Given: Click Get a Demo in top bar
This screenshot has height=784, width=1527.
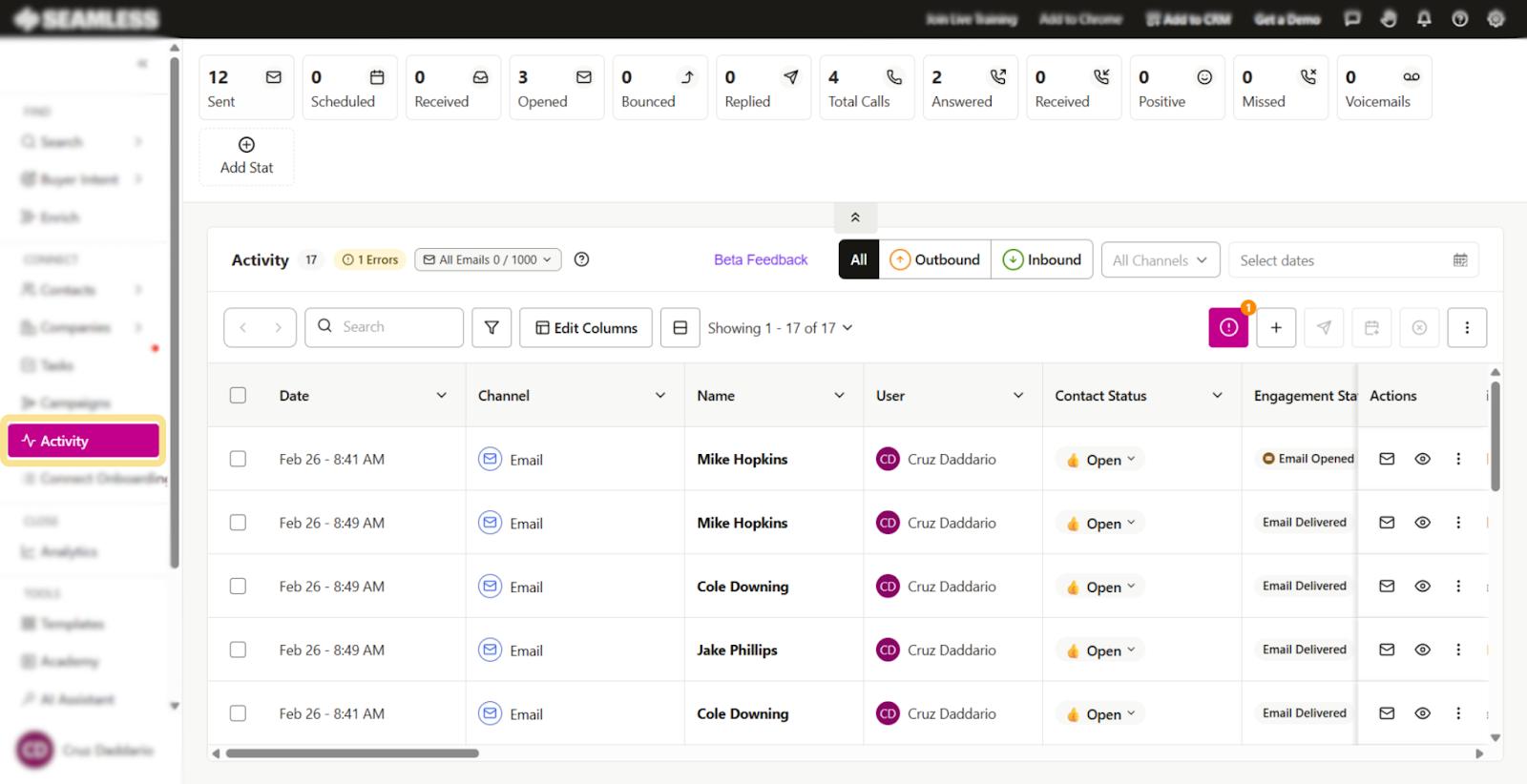Looking at the screenshot, I should coord(1287,19).
